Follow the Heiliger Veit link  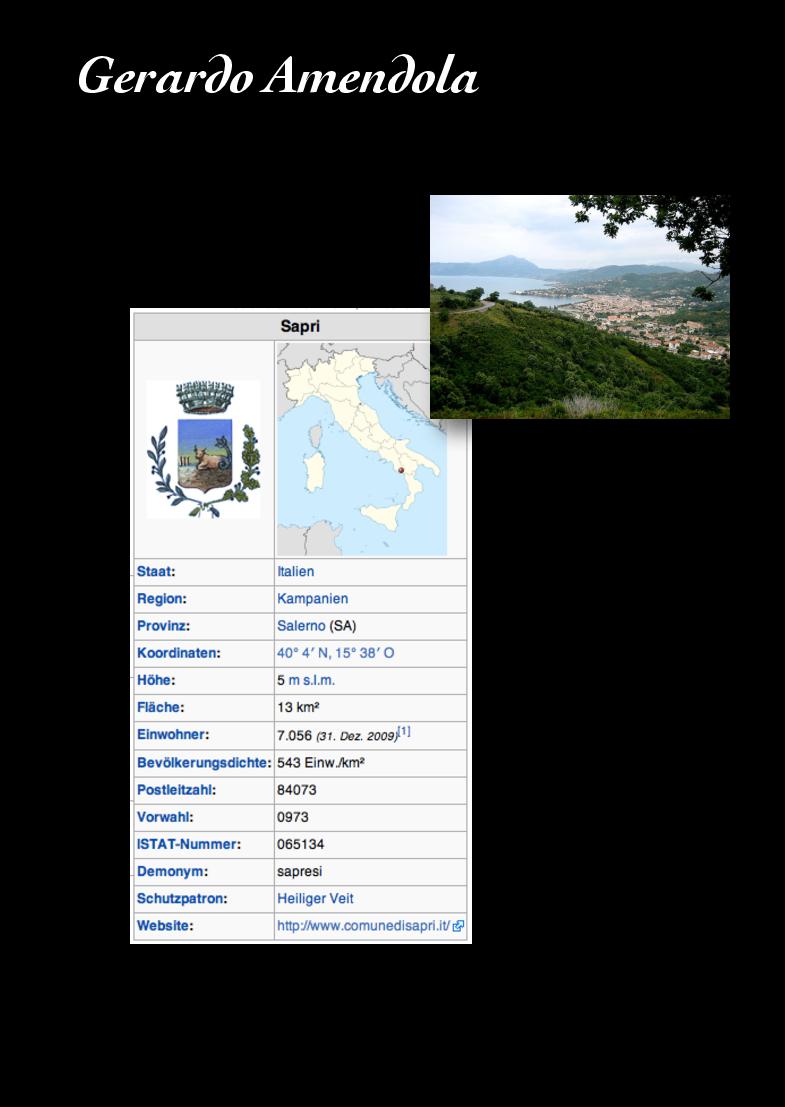pos(315,899)
